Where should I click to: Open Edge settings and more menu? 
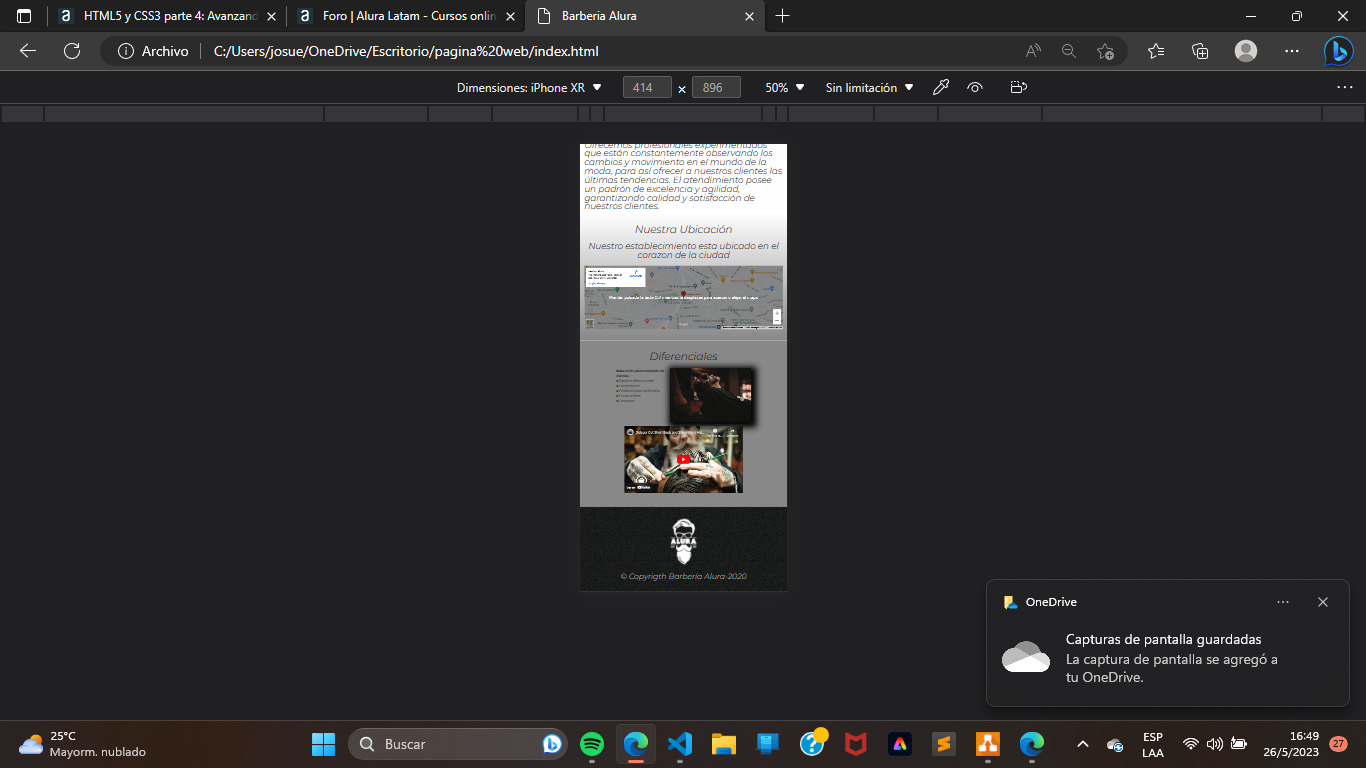coord(1291,51)
